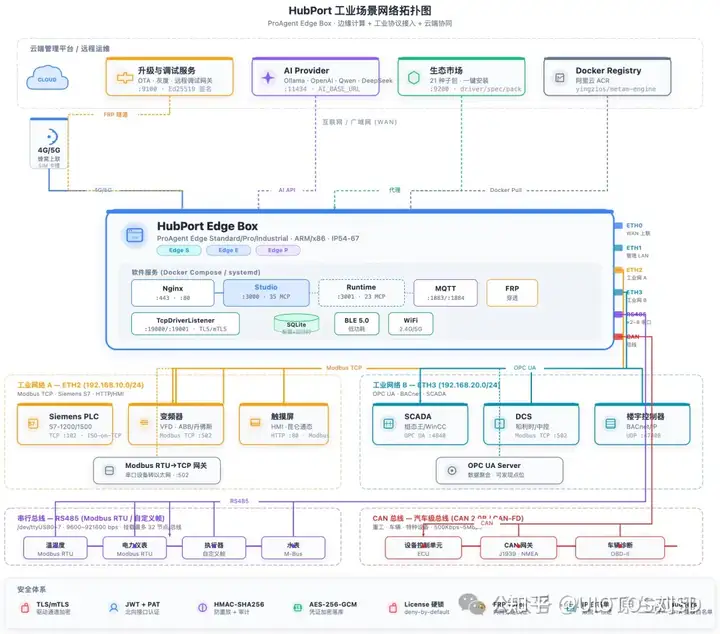Click the BLE 5.0 box
720x634 pixels.
(357, 324)
